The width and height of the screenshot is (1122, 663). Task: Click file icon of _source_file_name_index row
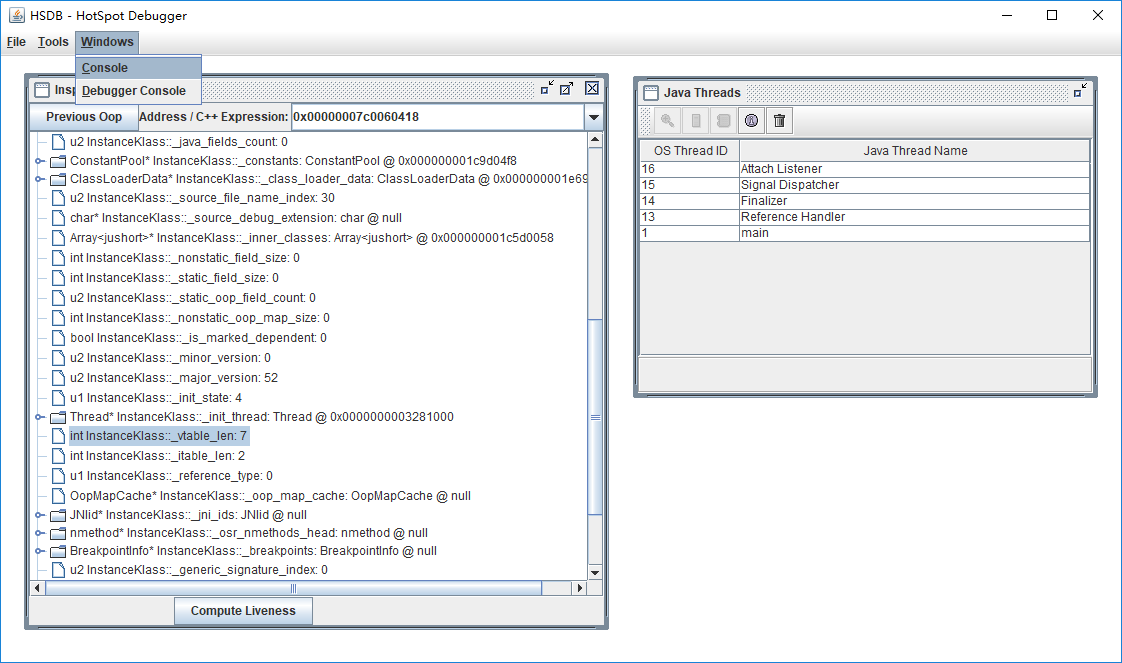pos(59,198)
